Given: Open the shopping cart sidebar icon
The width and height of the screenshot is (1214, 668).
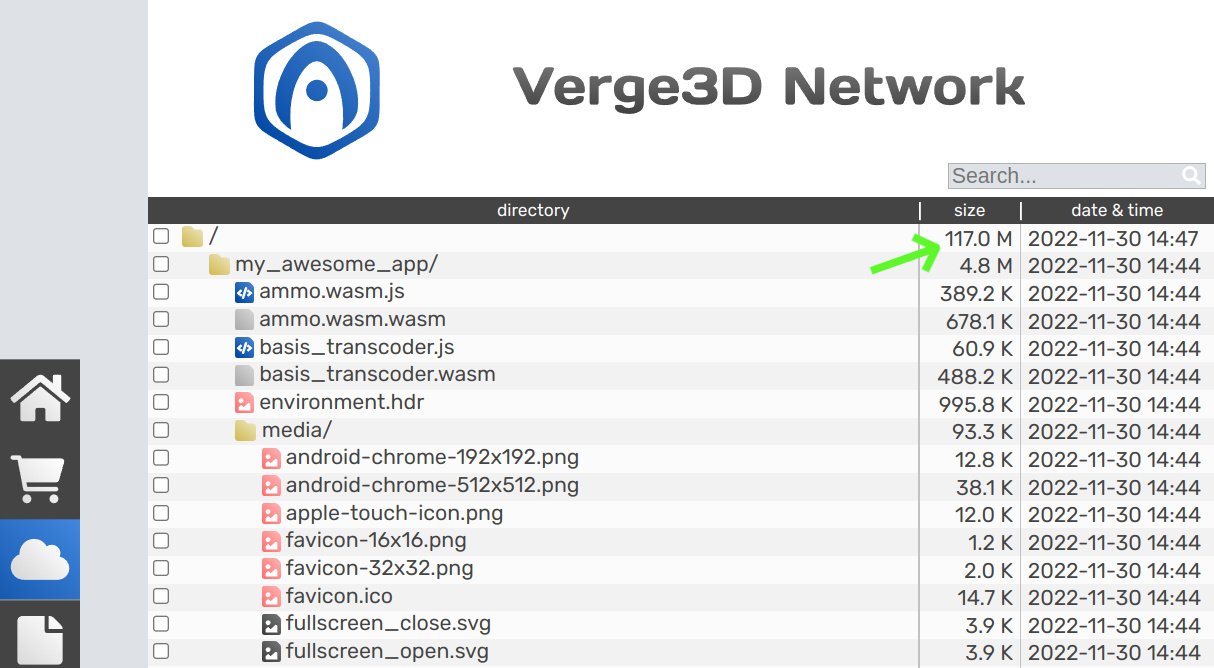Looking at the screenshot, I should click(x=40, y=479).
